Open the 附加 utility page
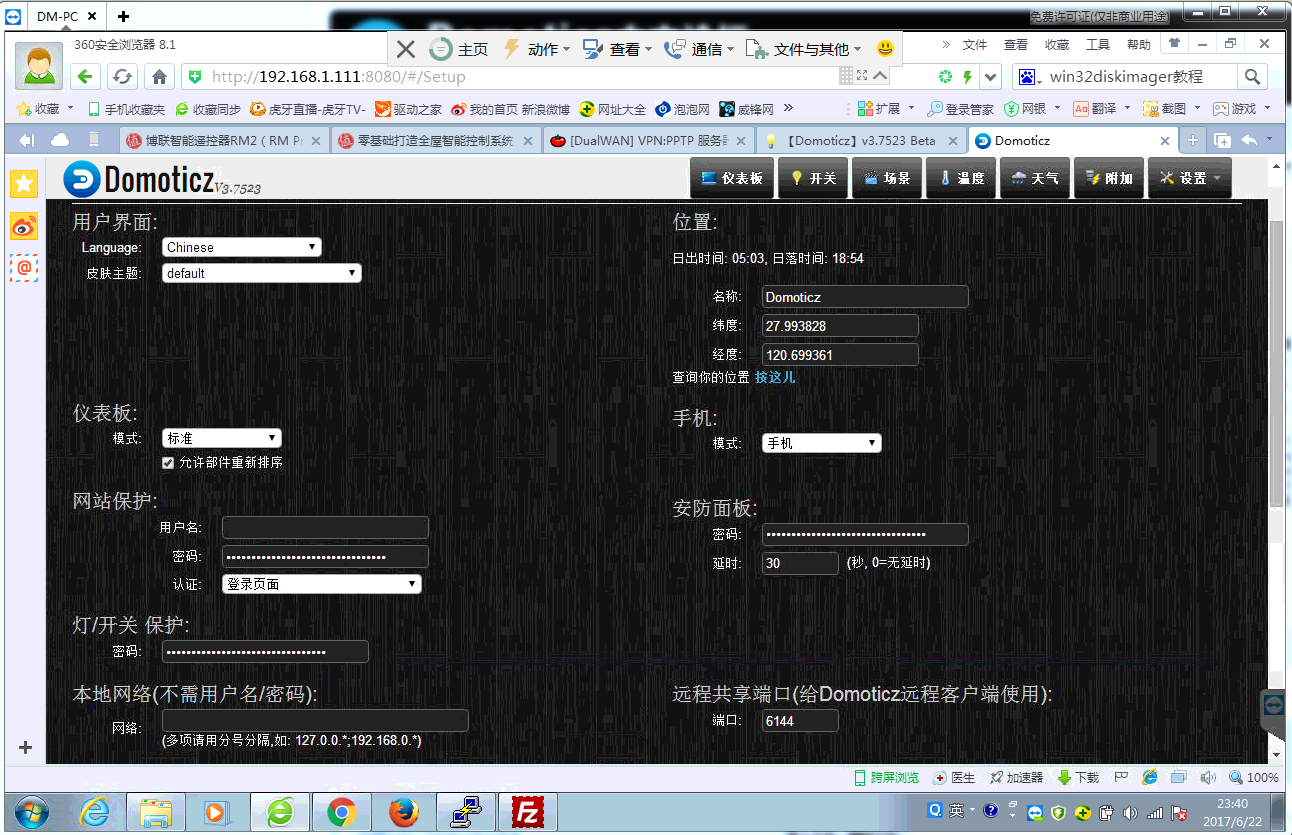1292x835 pixels. pos(1108,178)
